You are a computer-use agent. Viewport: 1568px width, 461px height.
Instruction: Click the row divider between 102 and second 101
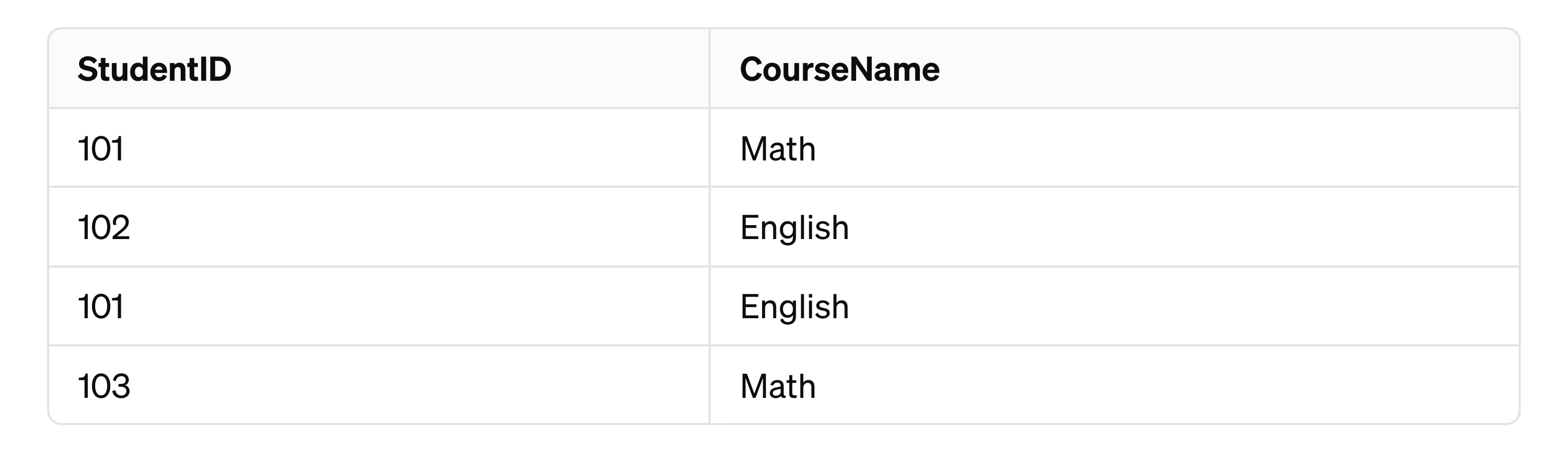point(784,266)
